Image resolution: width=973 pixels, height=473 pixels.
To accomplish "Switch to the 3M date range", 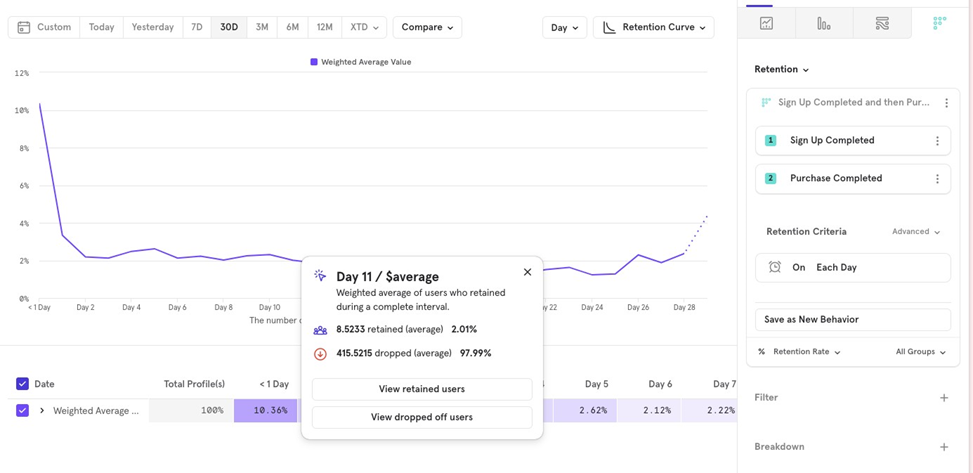I will (262, 27).
